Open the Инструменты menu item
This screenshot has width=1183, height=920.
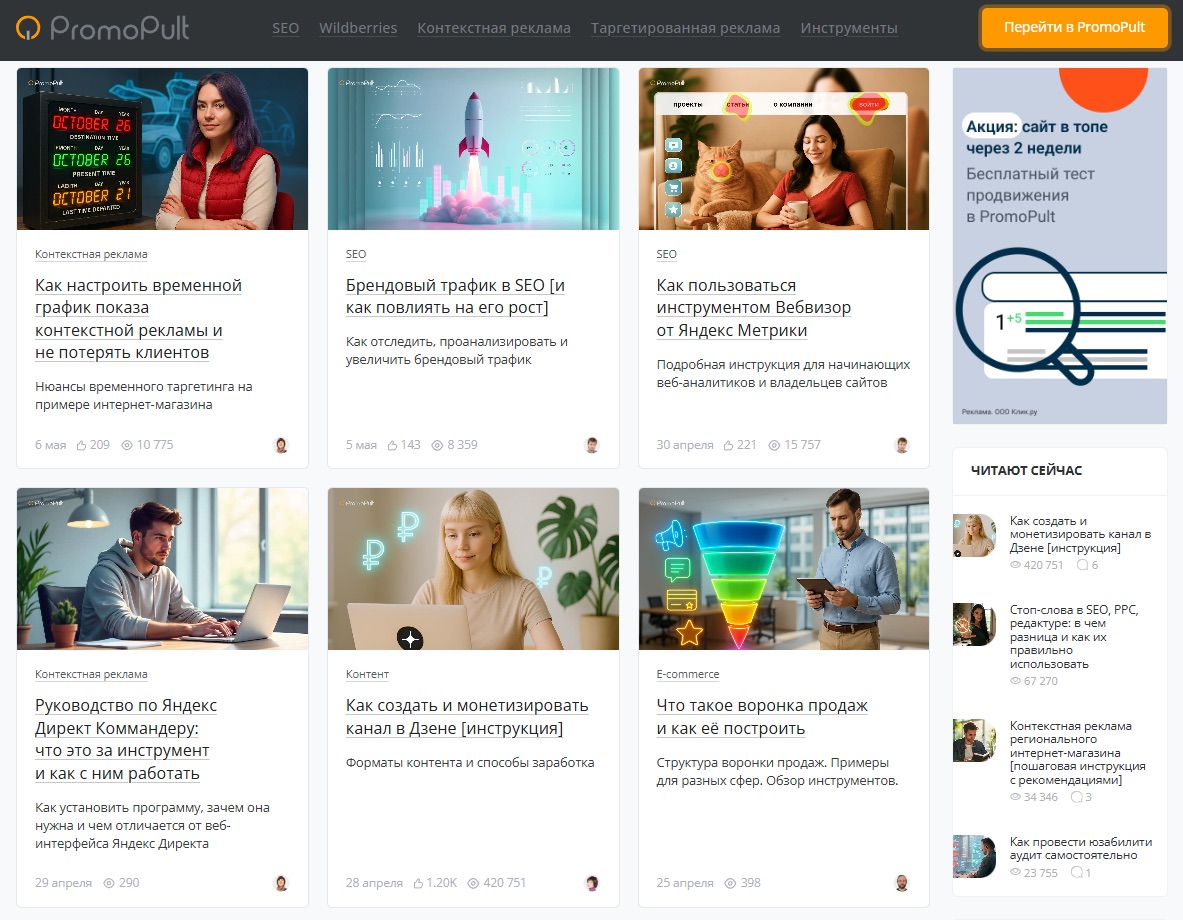(849, 28)
